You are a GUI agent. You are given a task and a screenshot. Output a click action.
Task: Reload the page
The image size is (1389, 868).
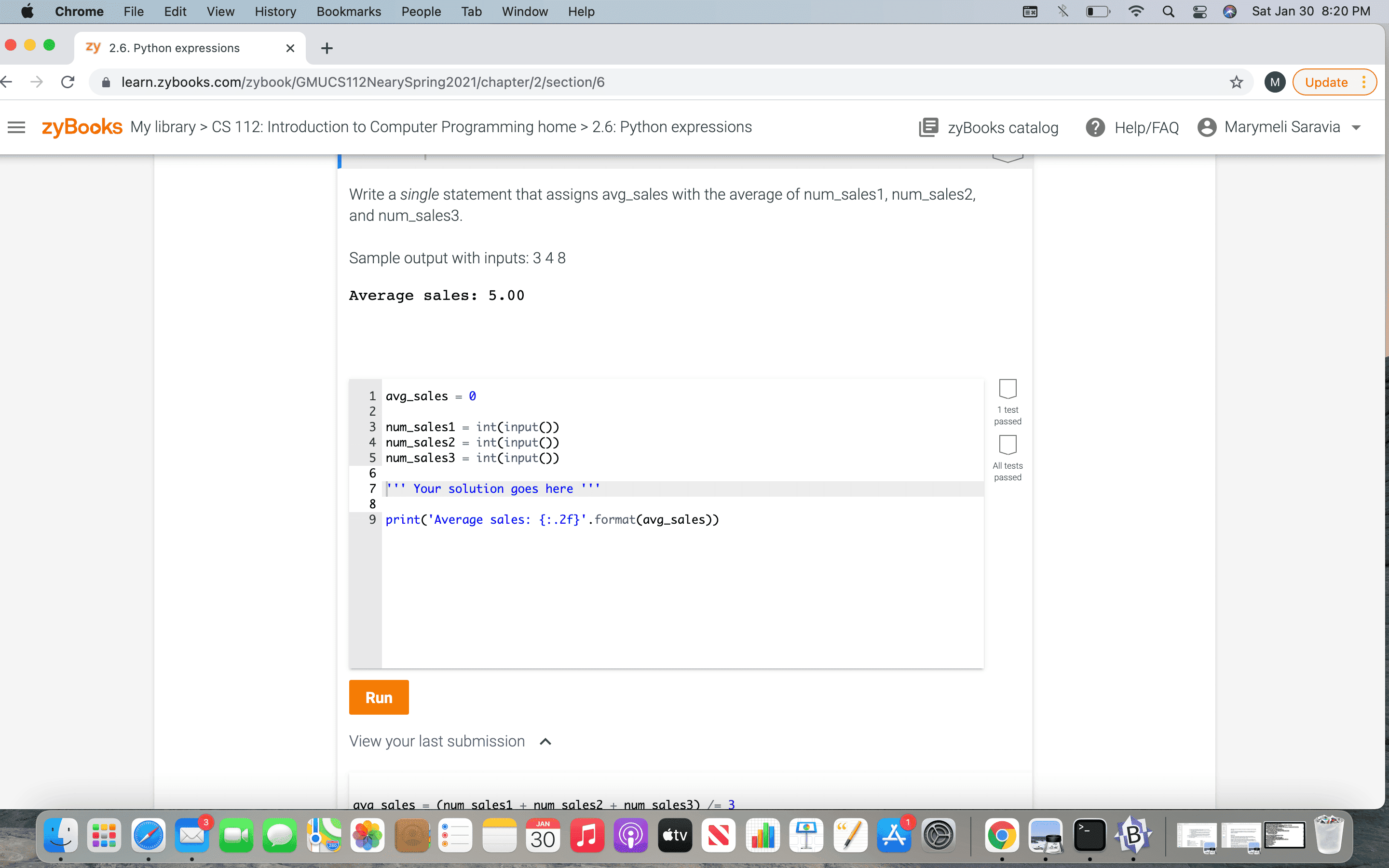click(x=68, y=82)
